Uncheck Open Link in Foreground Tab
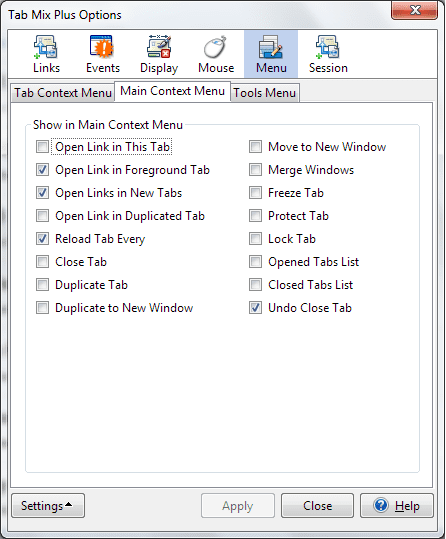The height and width of the screenshot is (539, 446). 42,170
